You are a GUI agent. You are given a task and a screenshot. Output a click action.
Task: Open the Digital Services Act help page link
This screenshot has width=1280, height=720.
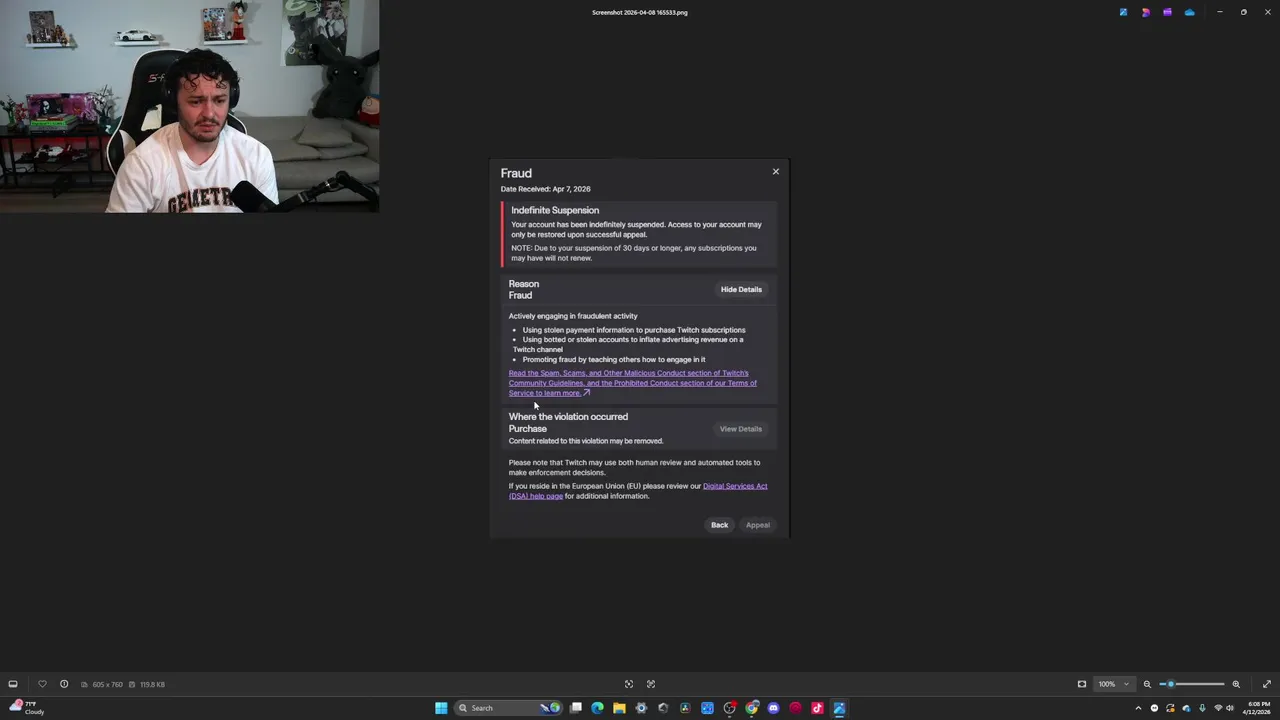[x=638, y=491]
